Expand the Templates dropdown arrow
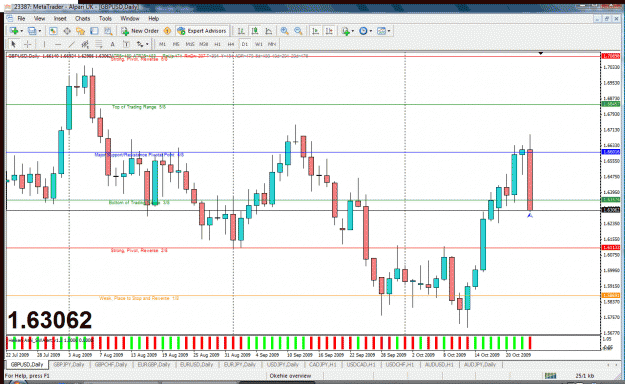The image size is (625, 384). tap(389, 31)
